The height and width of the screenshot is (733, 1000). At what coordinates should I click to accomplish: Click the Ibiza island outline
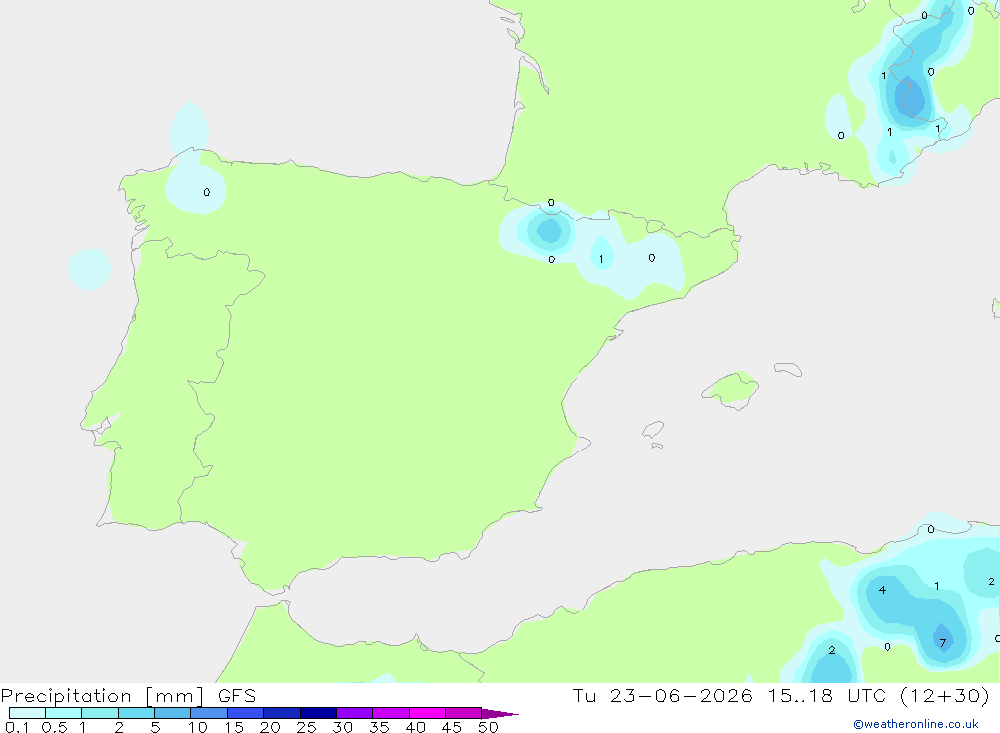[652, 429]
